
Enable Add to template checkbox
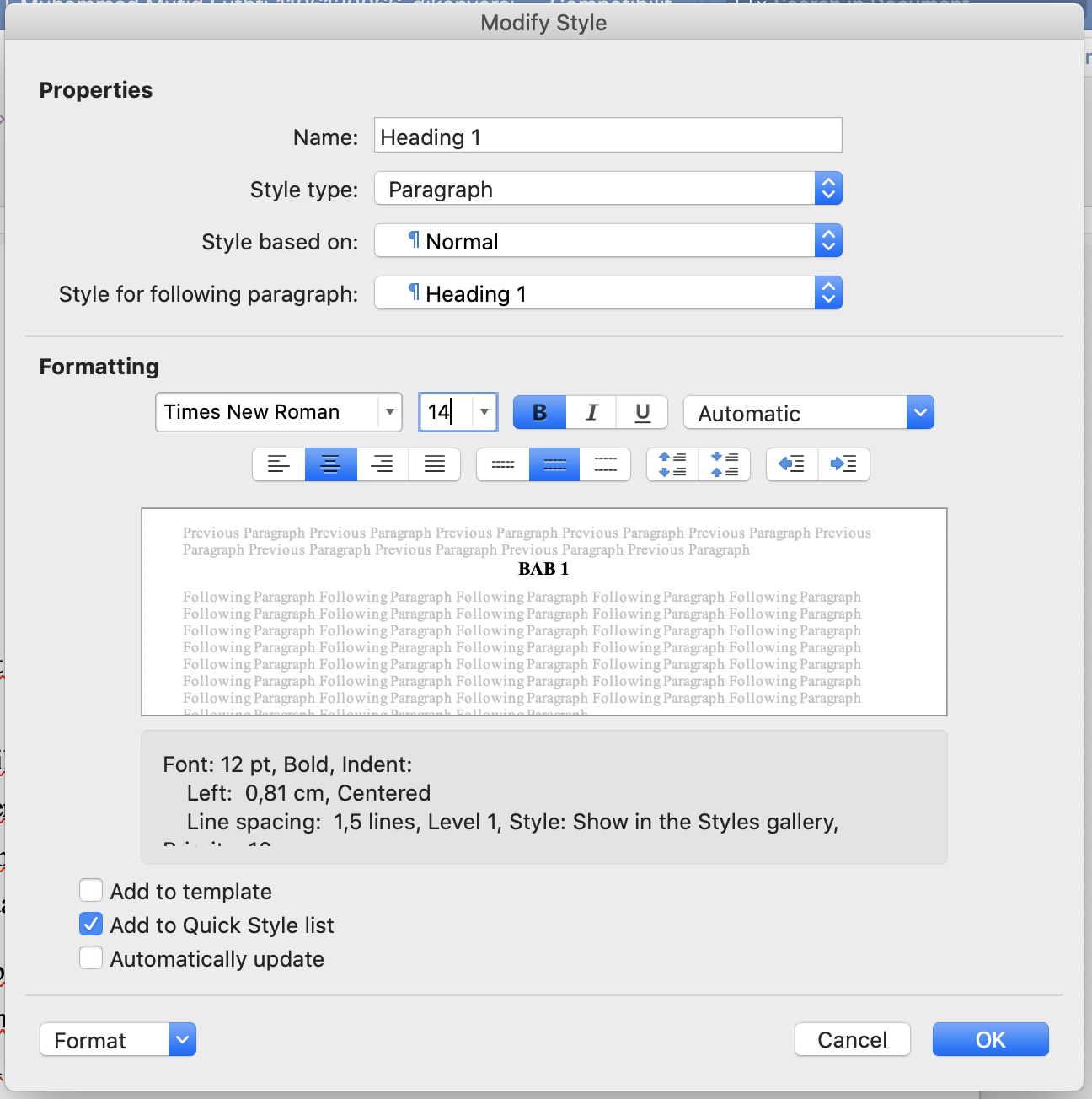(91, 891)
